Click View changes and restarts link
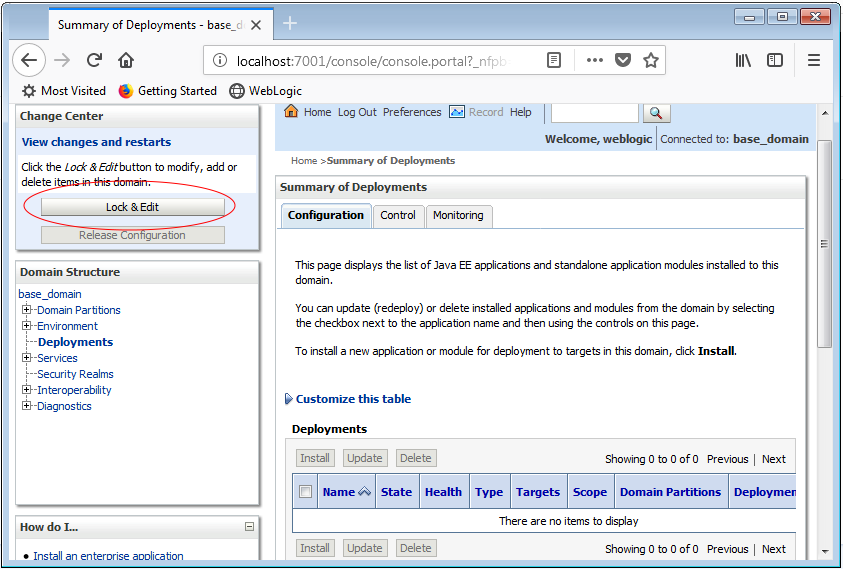Image resolution: width=843 pixels, height=569 pixels. tap(97, 142)
